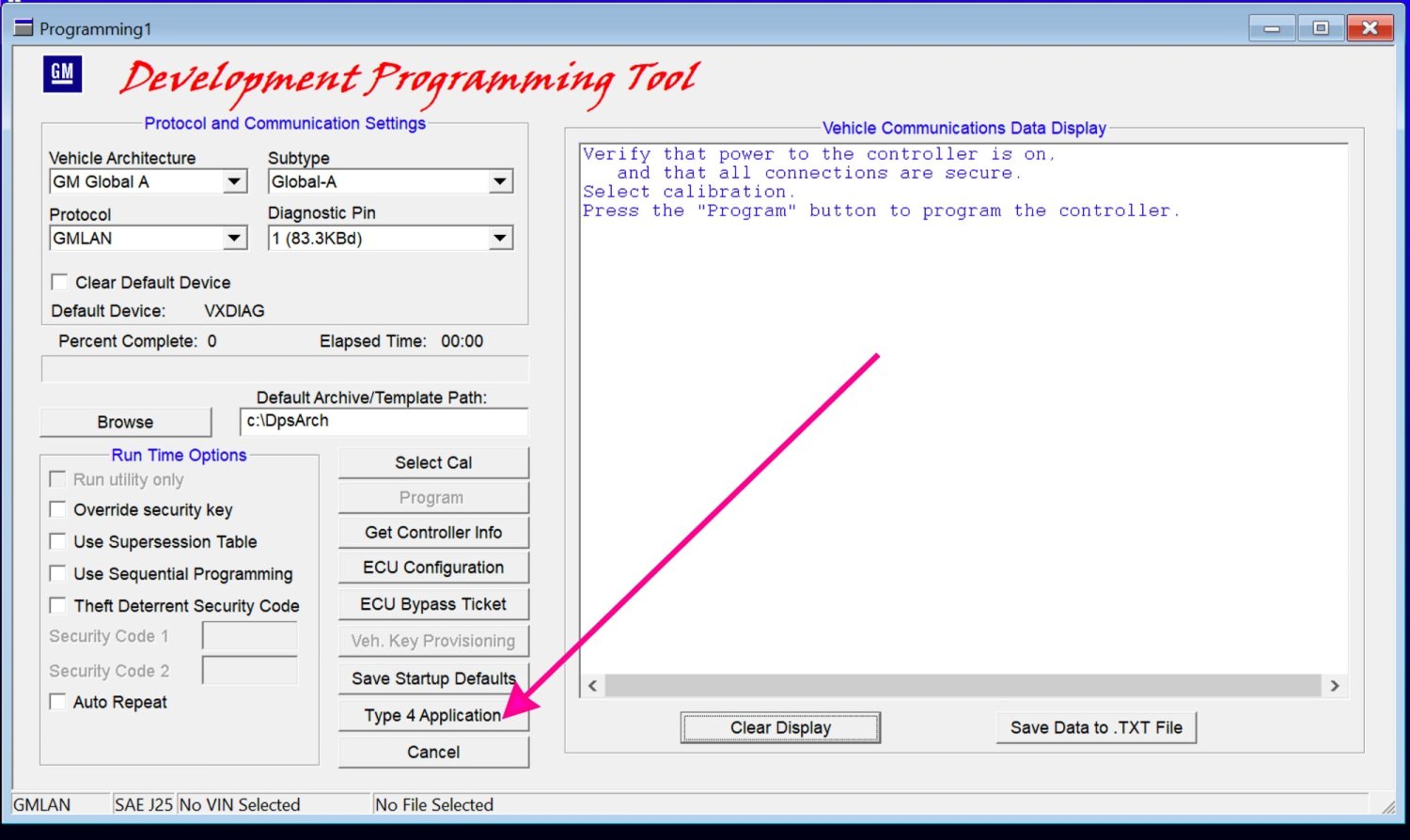Click the Security Code 2 field

(x=250, y=670)
